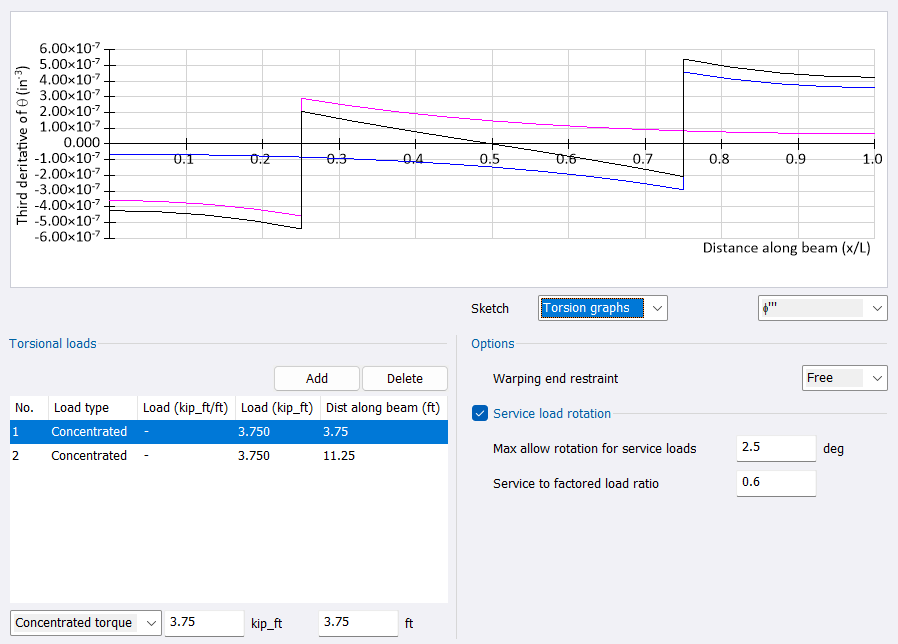Click the torque value field in kip_ft
The image size is (898, 644).
[204, 622]
